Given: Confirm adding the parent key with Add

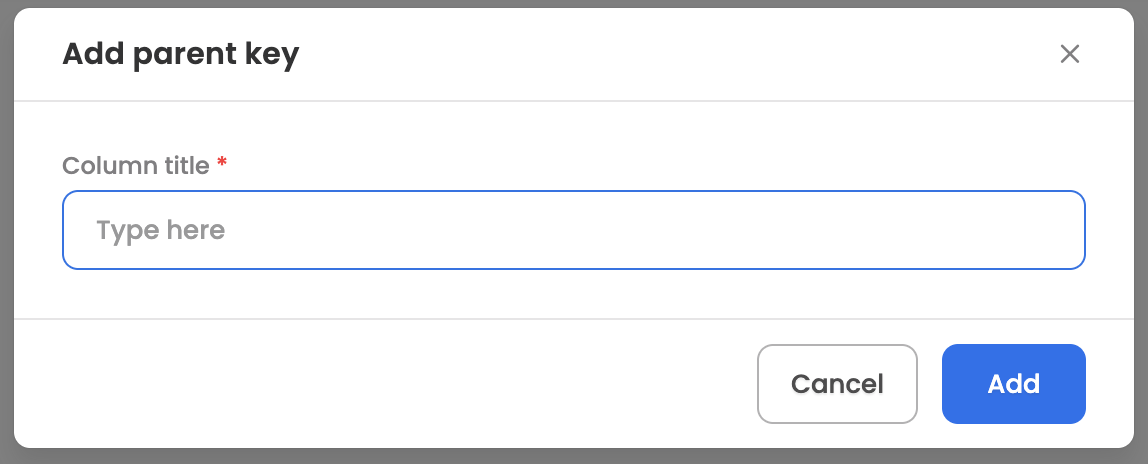Looking at the screenshot, I should [x=1013, y=383].
